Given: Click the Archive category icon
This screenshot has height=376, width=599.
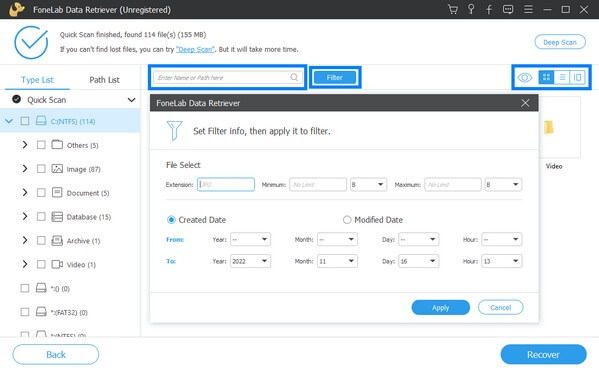Looking at the screenshot, I should coord(57,240).
